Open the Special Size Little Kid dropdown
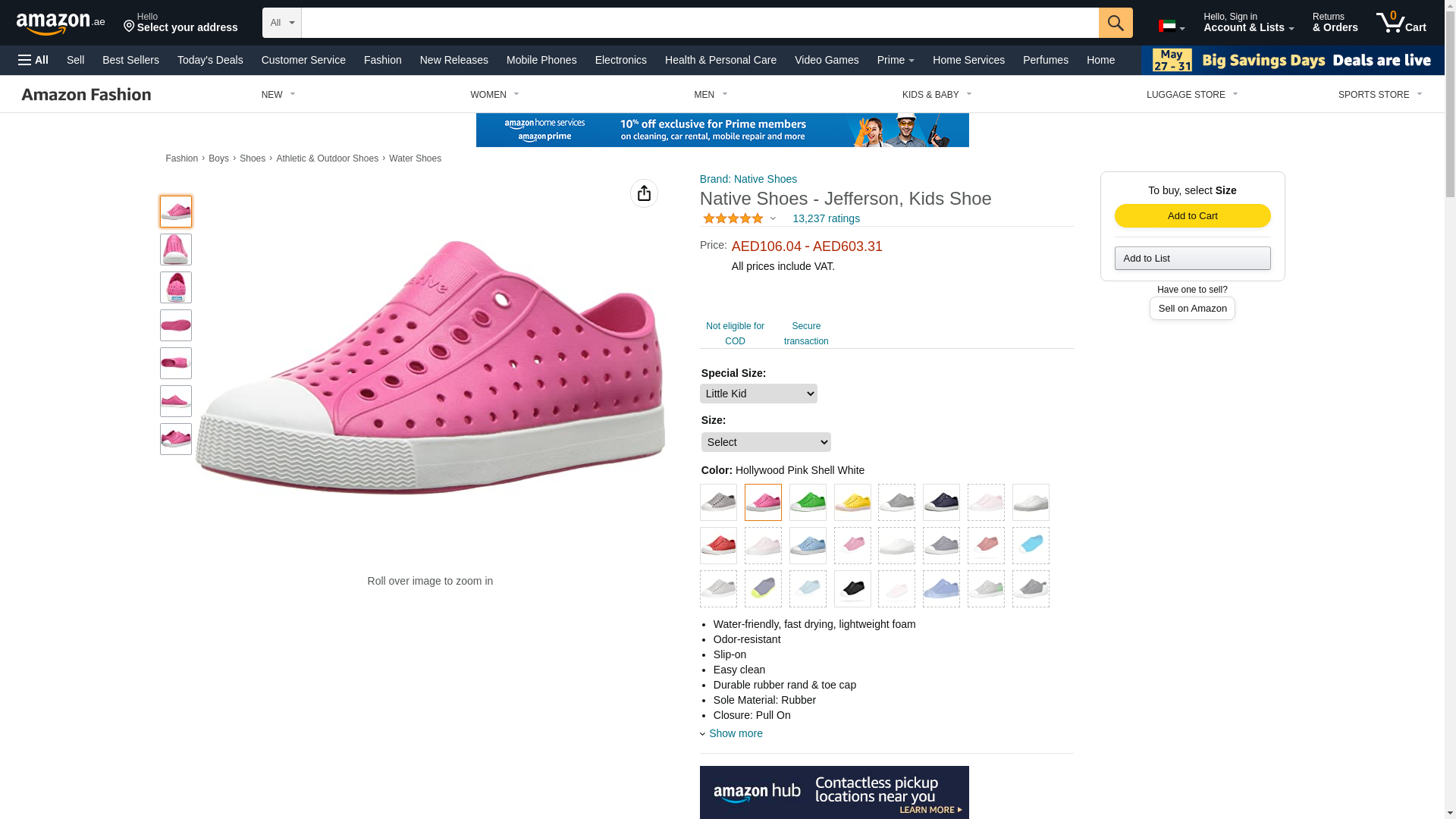The height and width of the screenshot is (819, 1456). tap(758, 394)
